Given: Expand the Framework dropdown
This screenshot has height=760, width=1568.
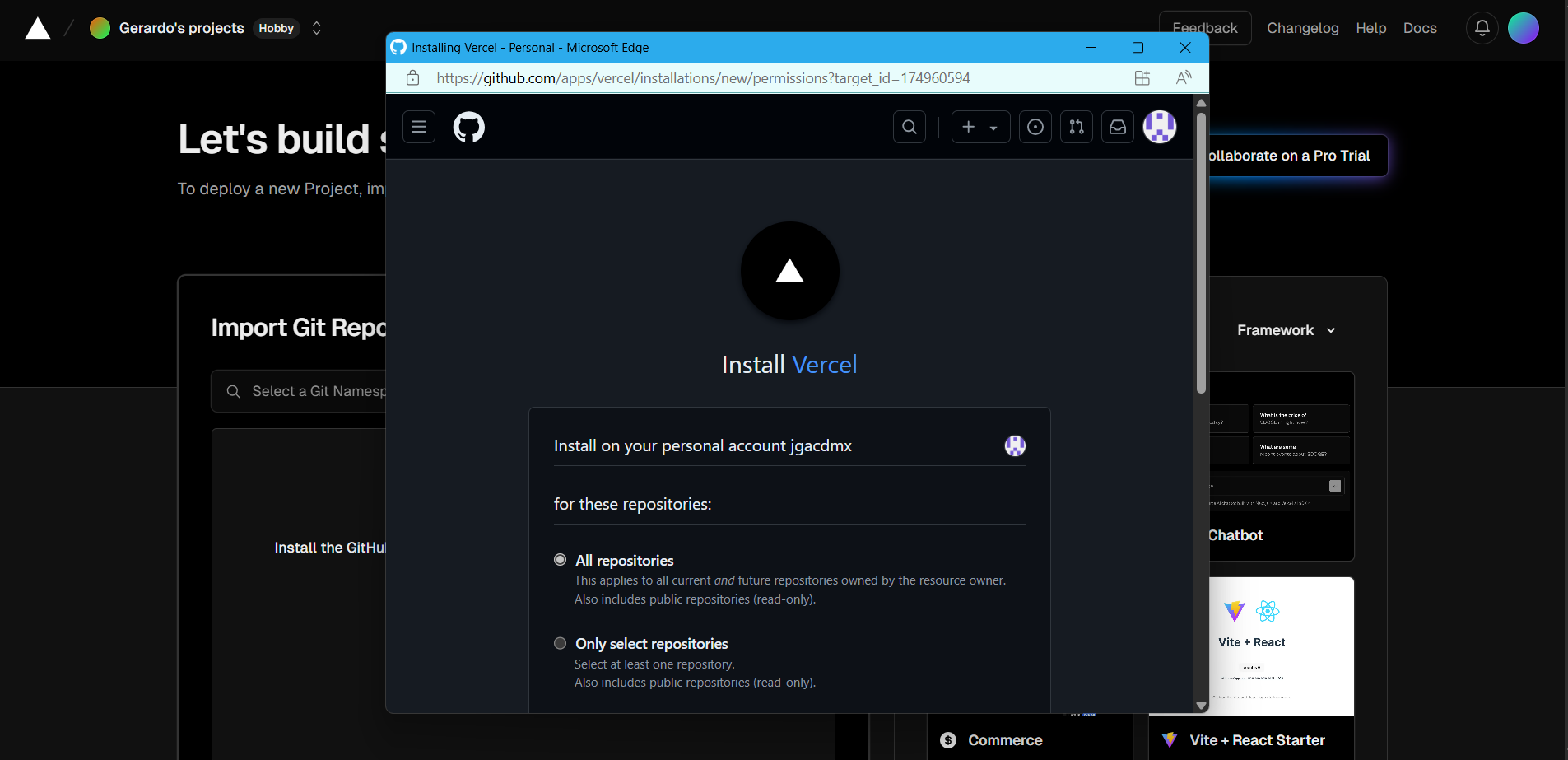Looking at the screenshot, I should pos(1286,330).
